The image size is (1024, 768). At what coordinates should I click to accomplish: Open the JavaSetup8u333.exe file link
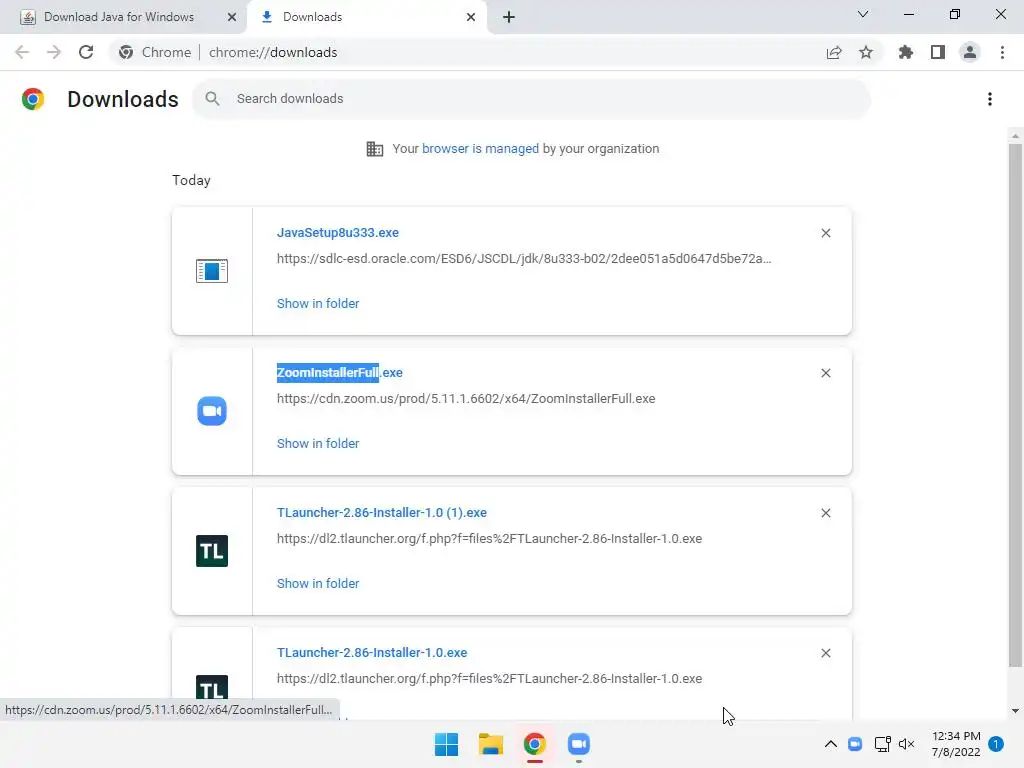point(338,232)
